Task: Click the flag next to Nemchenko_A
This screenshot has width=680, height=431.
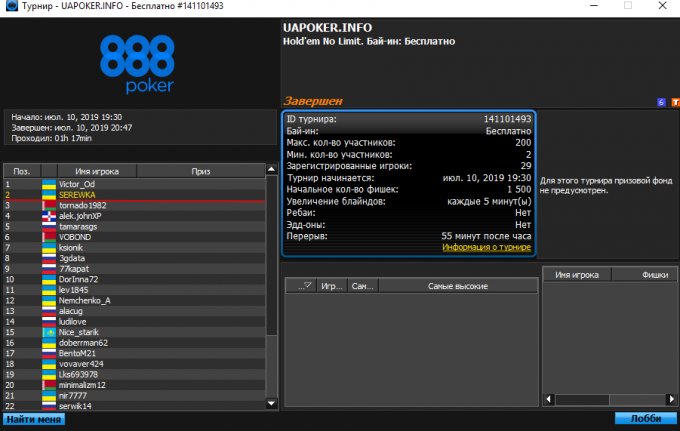Action: click(x=49, y=300)
